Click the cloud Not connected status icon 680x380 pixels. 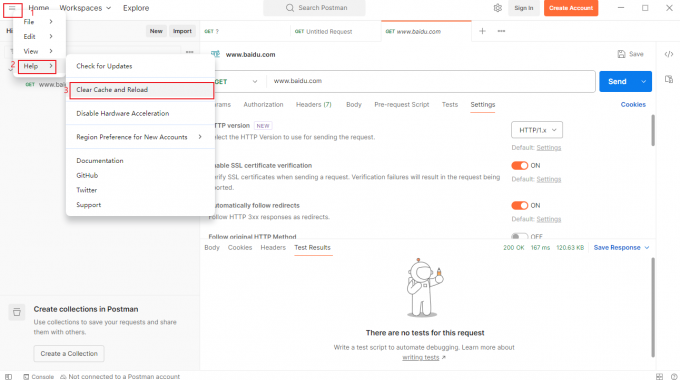pyautogui.click(x=63, y=377)
